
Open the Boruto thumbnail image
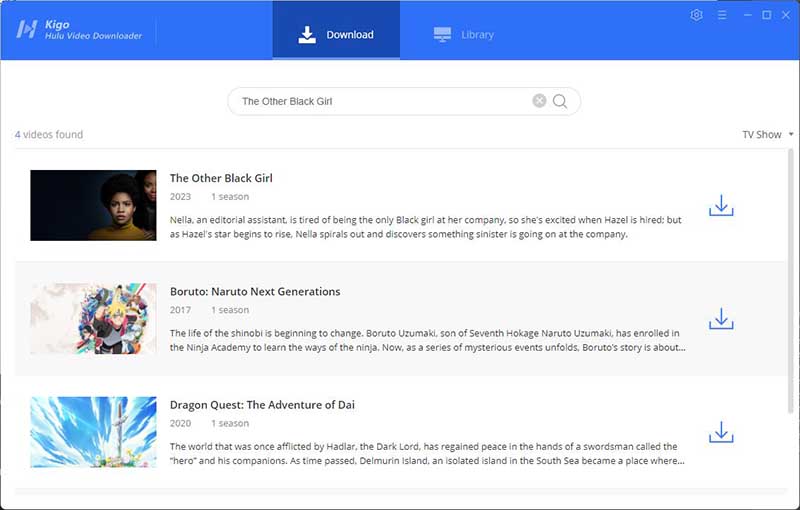(x=93, y=319)
